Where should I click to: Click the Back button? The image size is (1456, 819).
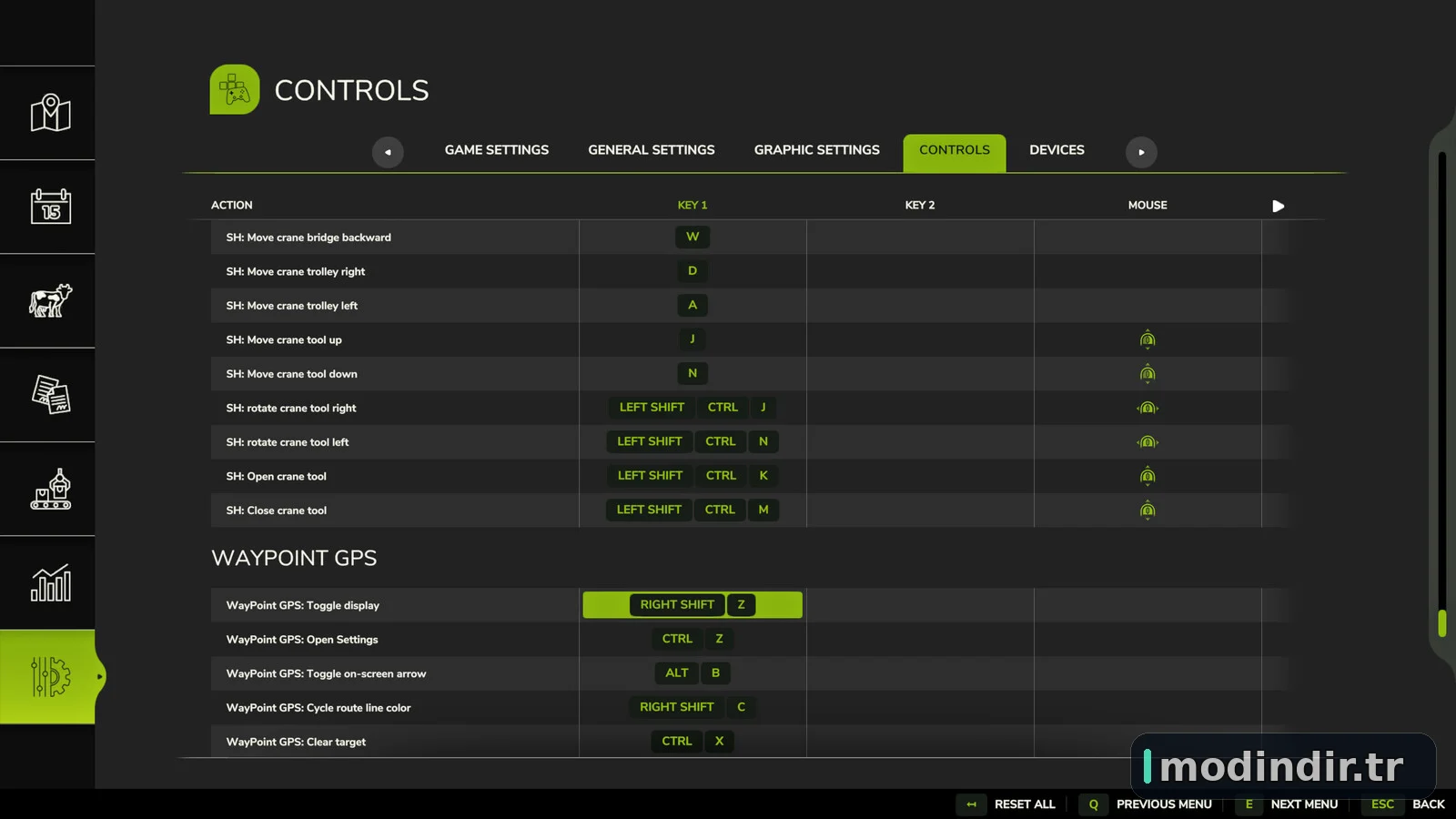1429,804
